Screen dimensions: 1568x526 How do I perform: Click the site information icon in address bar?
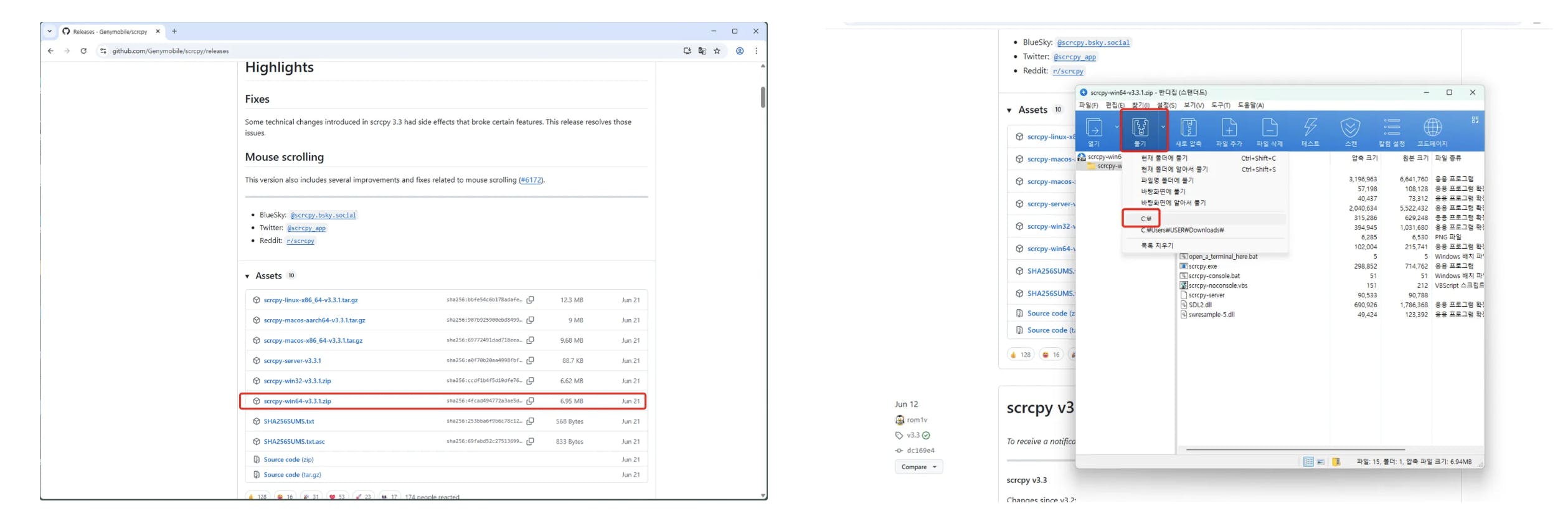103,51
